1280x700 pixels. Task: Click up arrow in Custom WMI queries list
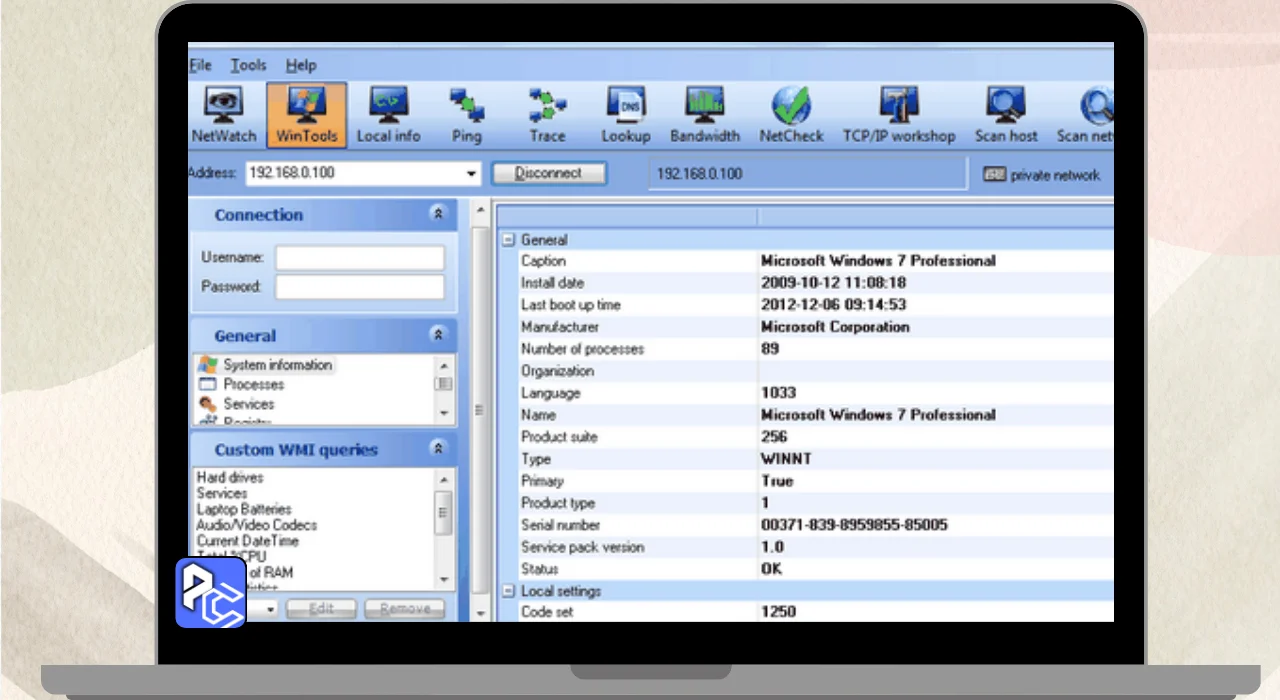click(445, 479)
